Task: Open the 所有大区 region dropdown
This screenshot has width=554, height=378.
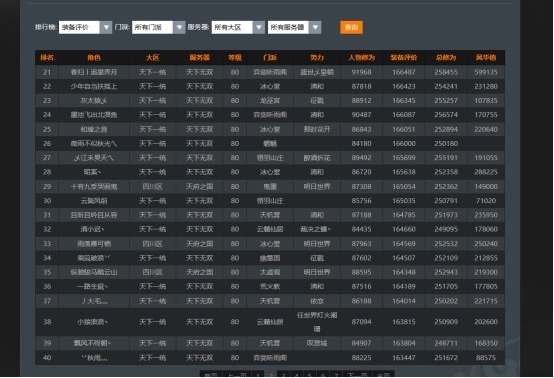Action: [238, 27]
